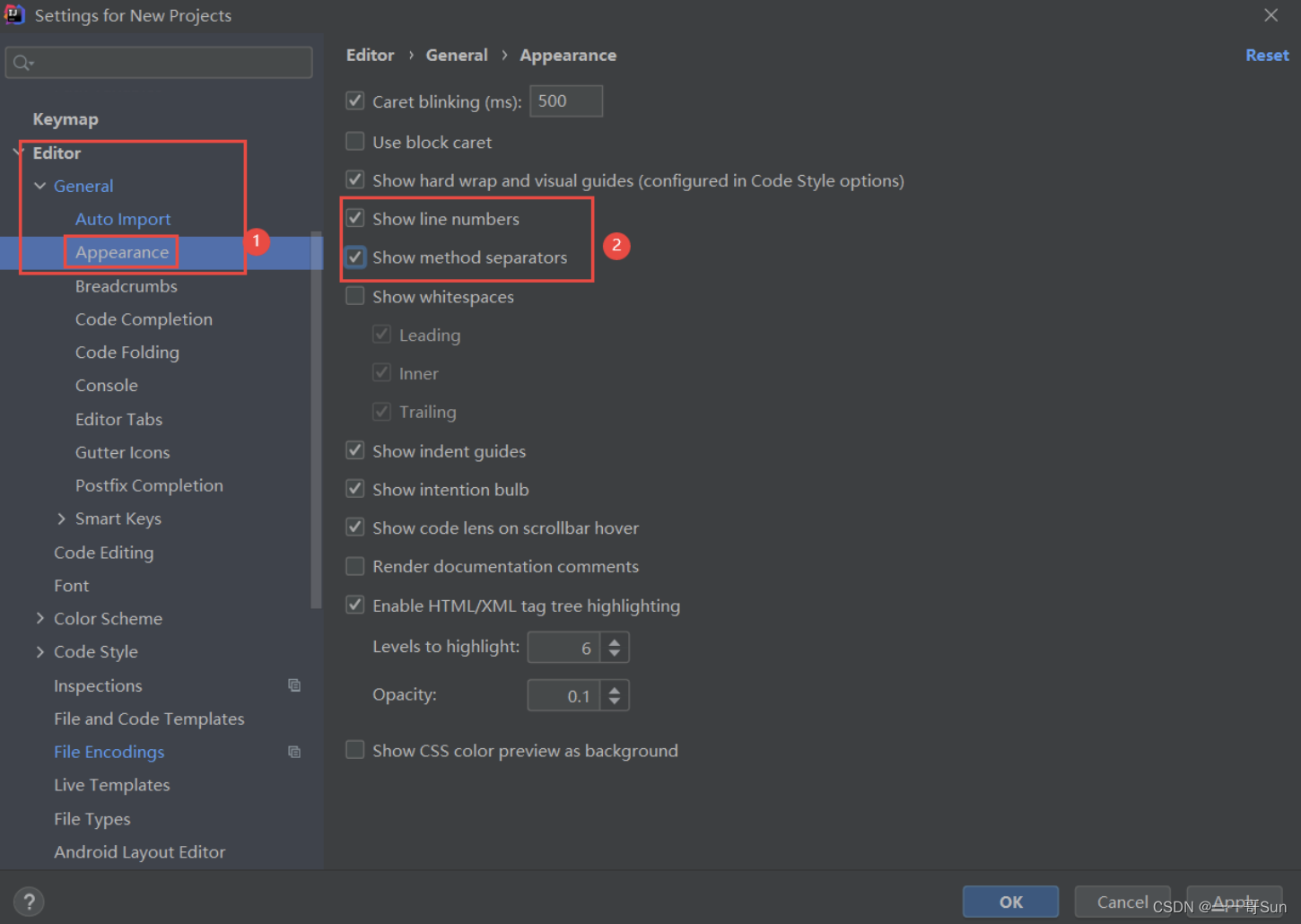This screenshot has width=1301, height=924.
Task: Toggle Show line numbers checkbox
Action: 355,218
